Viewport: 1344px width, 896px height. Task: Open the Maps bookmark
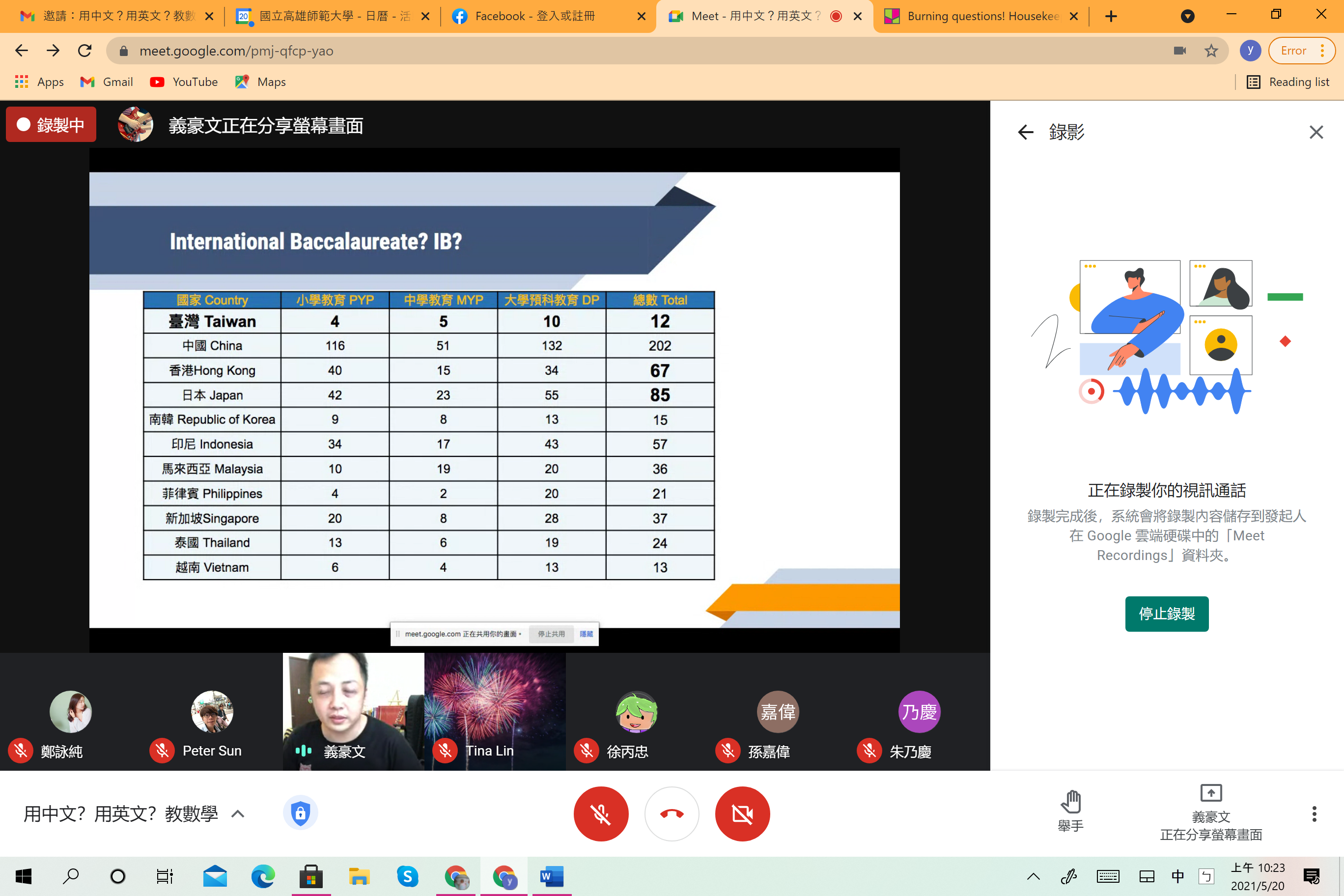(x=260, y=82)
